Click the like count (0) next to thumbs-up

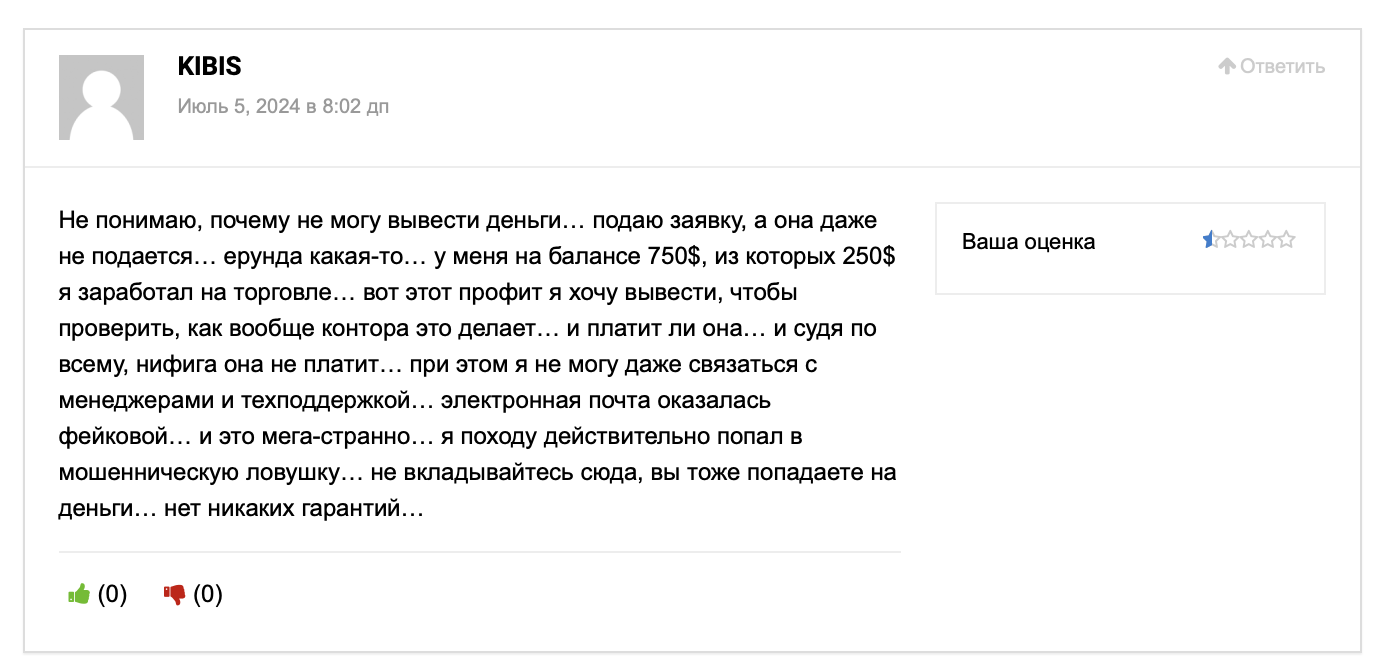pyautogui.click(x=112, y=594)
